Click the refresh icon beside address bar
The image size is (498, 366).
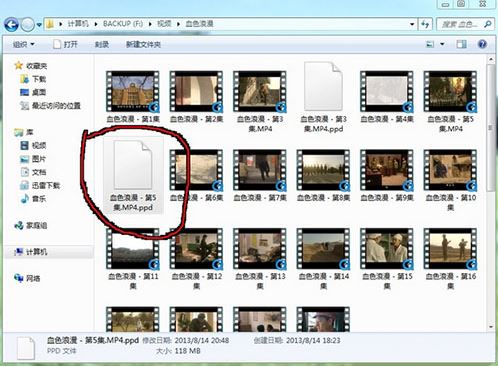pos(425,24)
